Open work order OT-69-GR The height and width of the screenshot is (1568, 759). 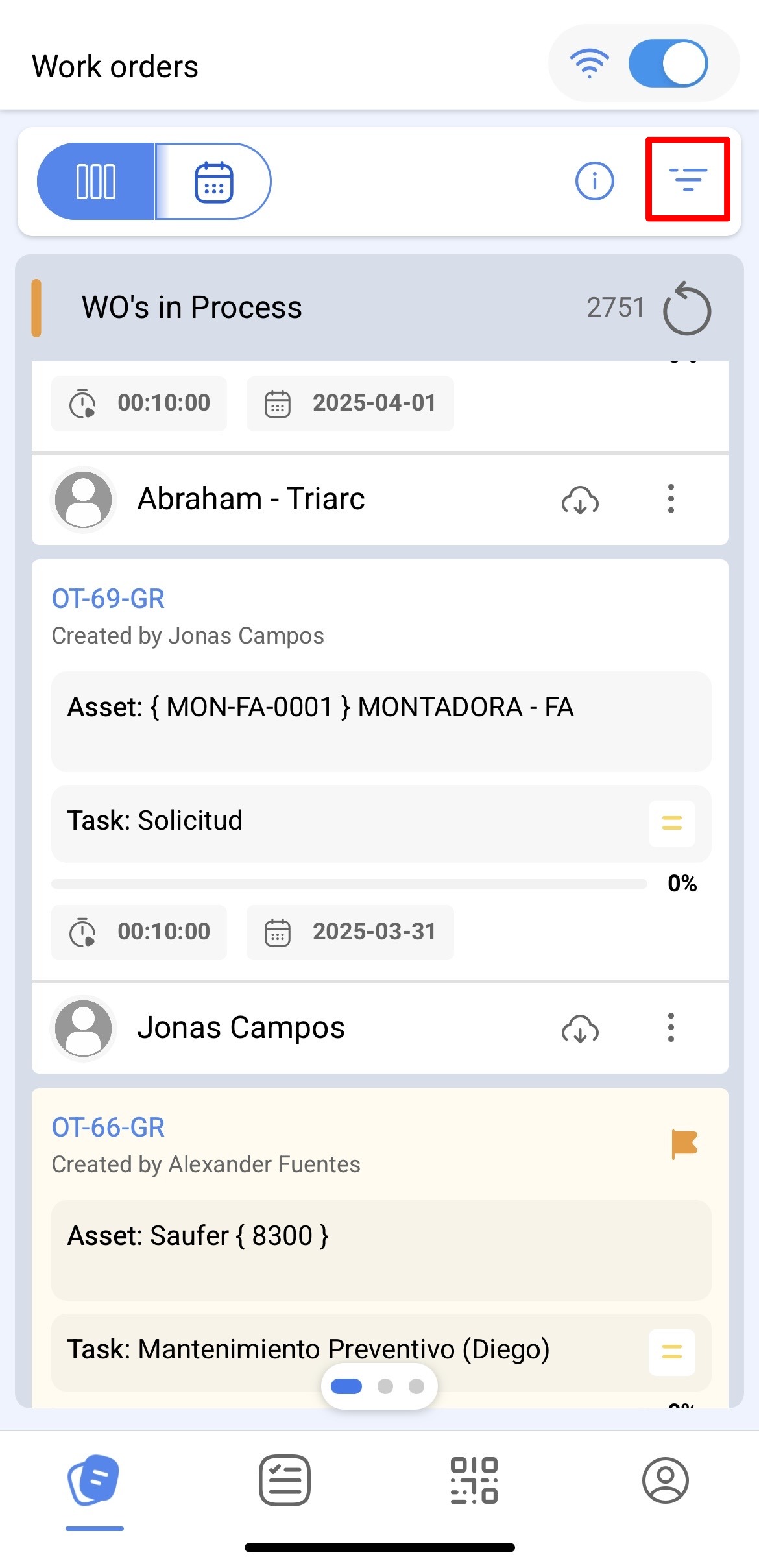tap(108, 599)
